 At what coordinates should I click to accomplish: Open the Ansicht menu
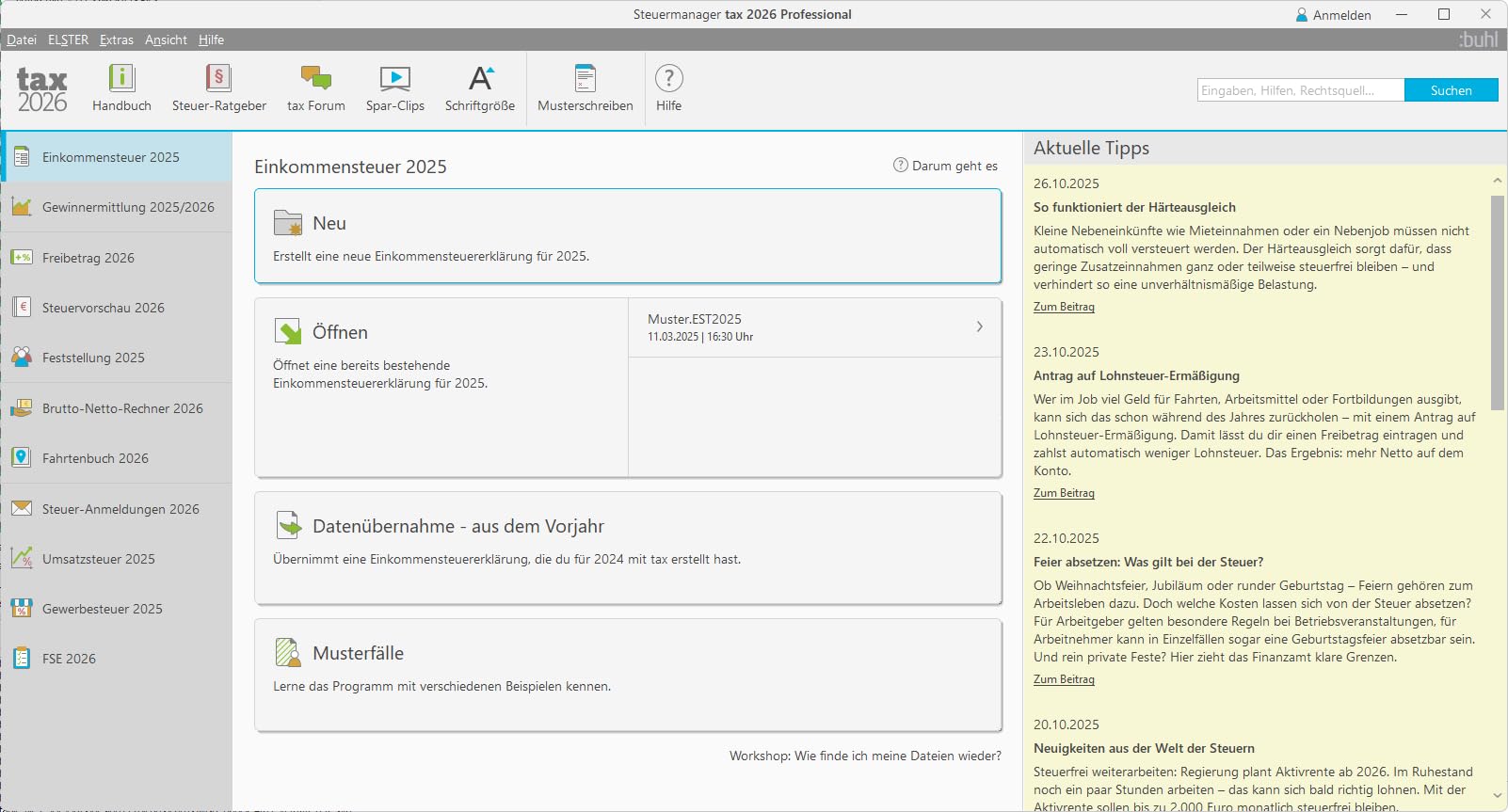[x=166, y=40]
